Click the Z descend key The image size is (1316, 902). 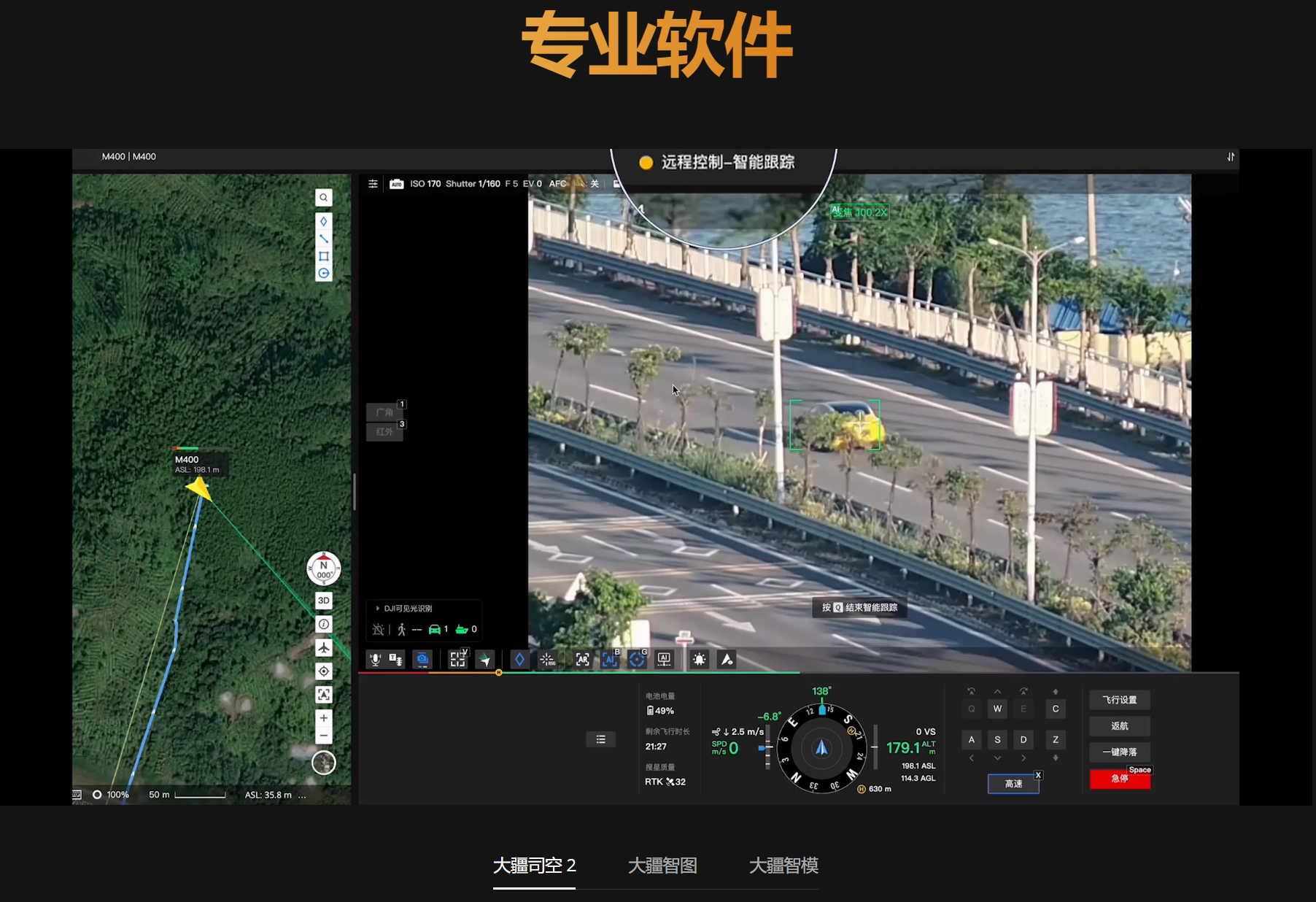[x=1056, y=740]
